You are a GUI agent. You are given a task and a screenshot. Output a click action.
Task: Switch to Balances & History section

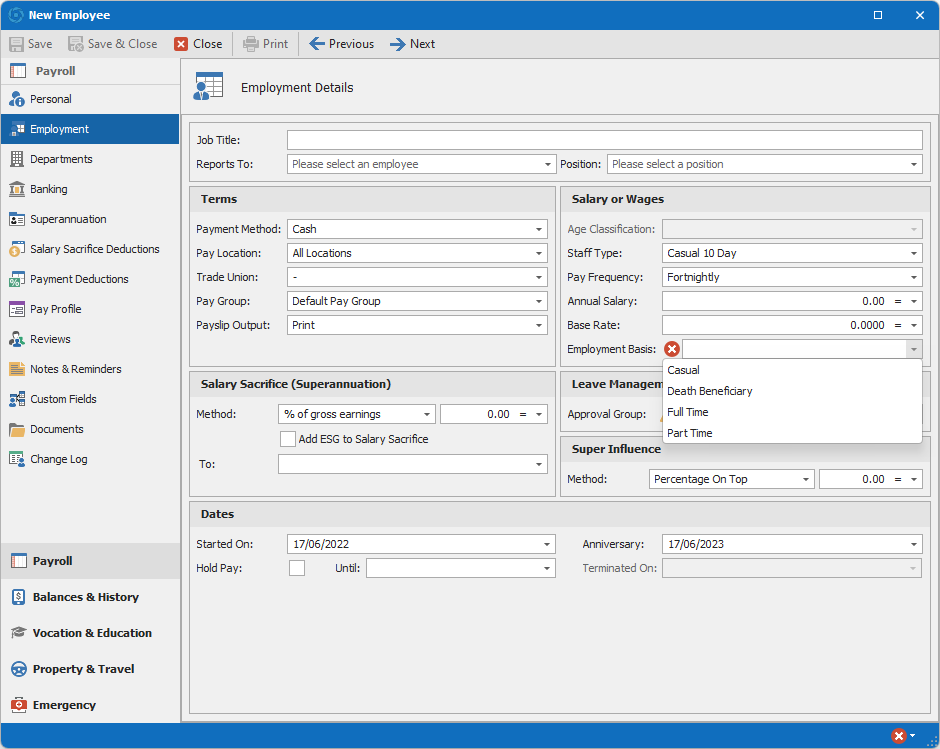point(85,597)
